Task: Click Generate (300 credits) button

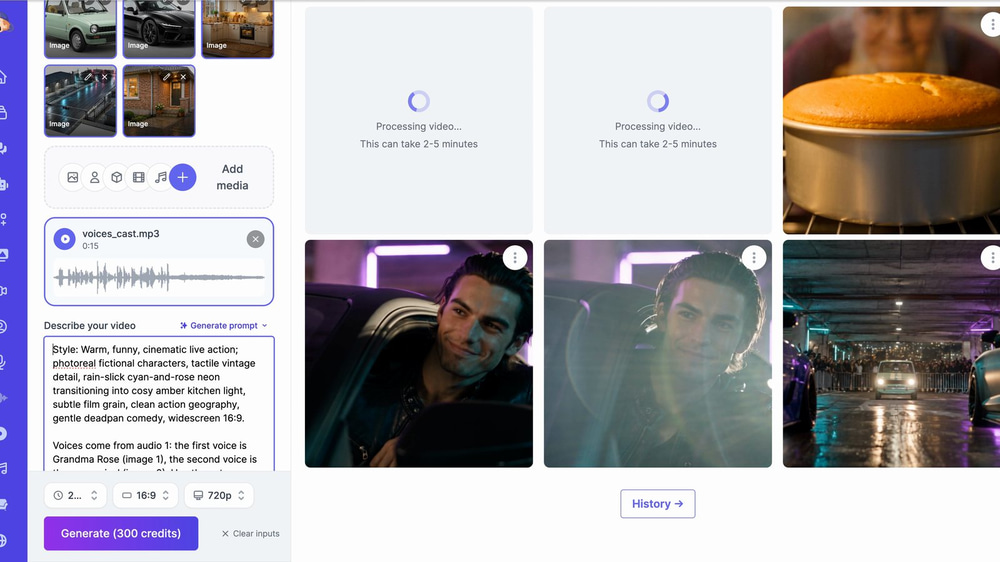Action: 121,533
